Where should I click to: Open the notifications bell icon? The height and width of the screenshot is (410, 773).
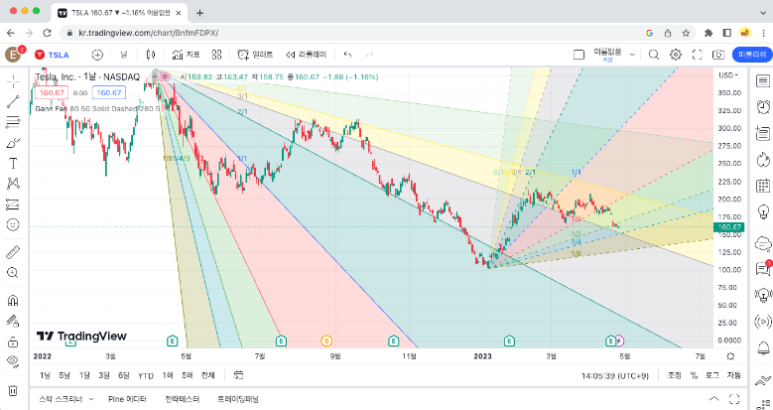pos(763,348)
